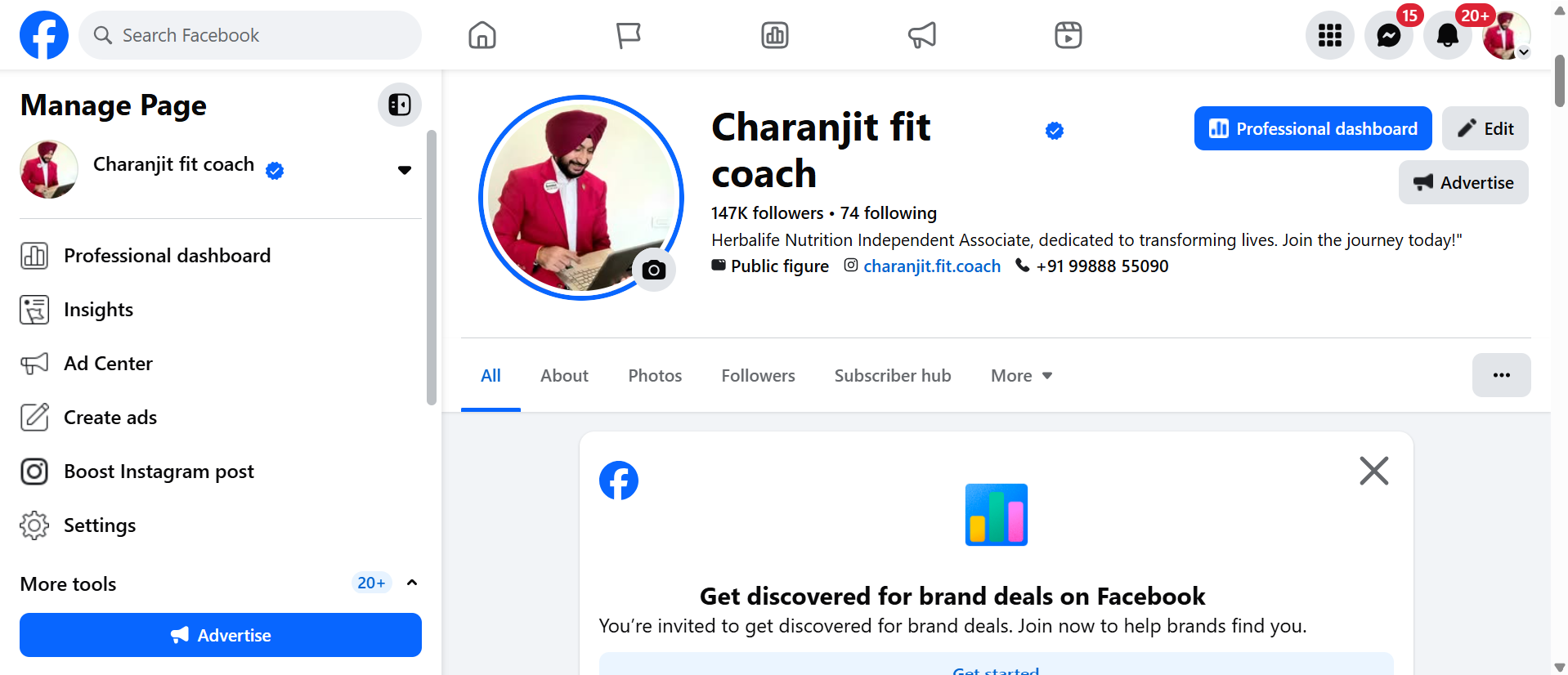Open the Video reels icon in top bar
Viewport: 1568px width, 675px height.
pos(1068,35)
